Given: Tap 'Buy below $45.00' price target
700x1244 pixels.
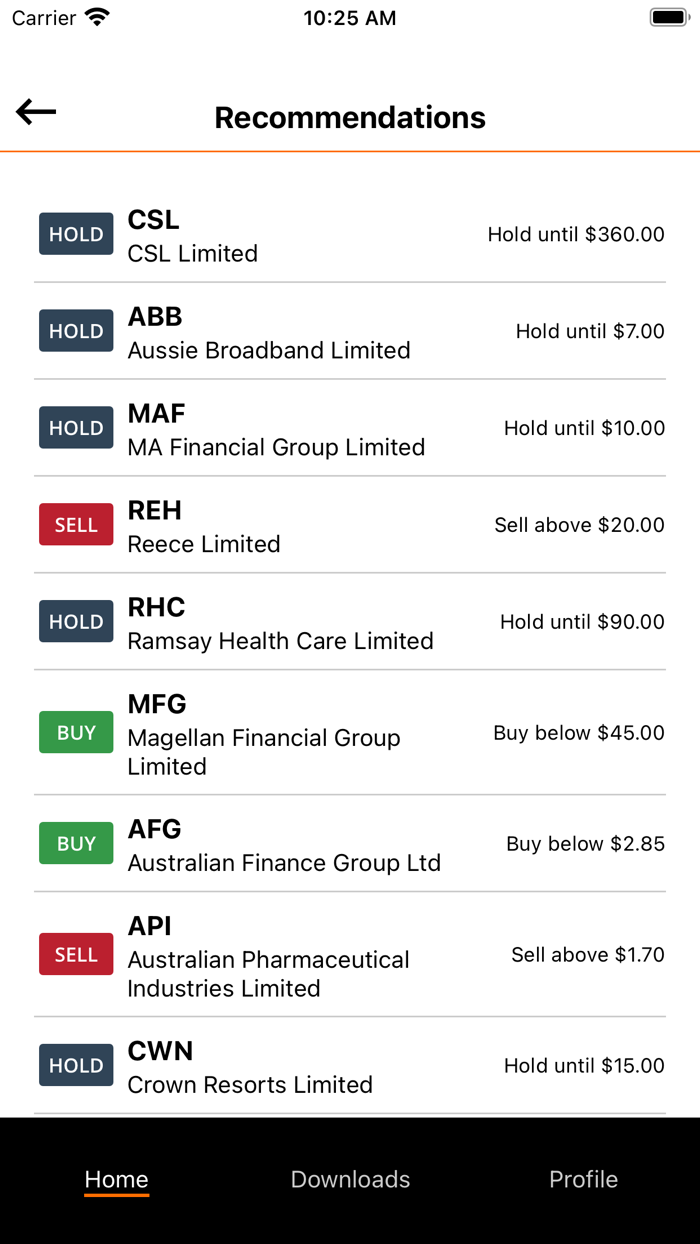Looking at the screenshot, I should (579, 733).
